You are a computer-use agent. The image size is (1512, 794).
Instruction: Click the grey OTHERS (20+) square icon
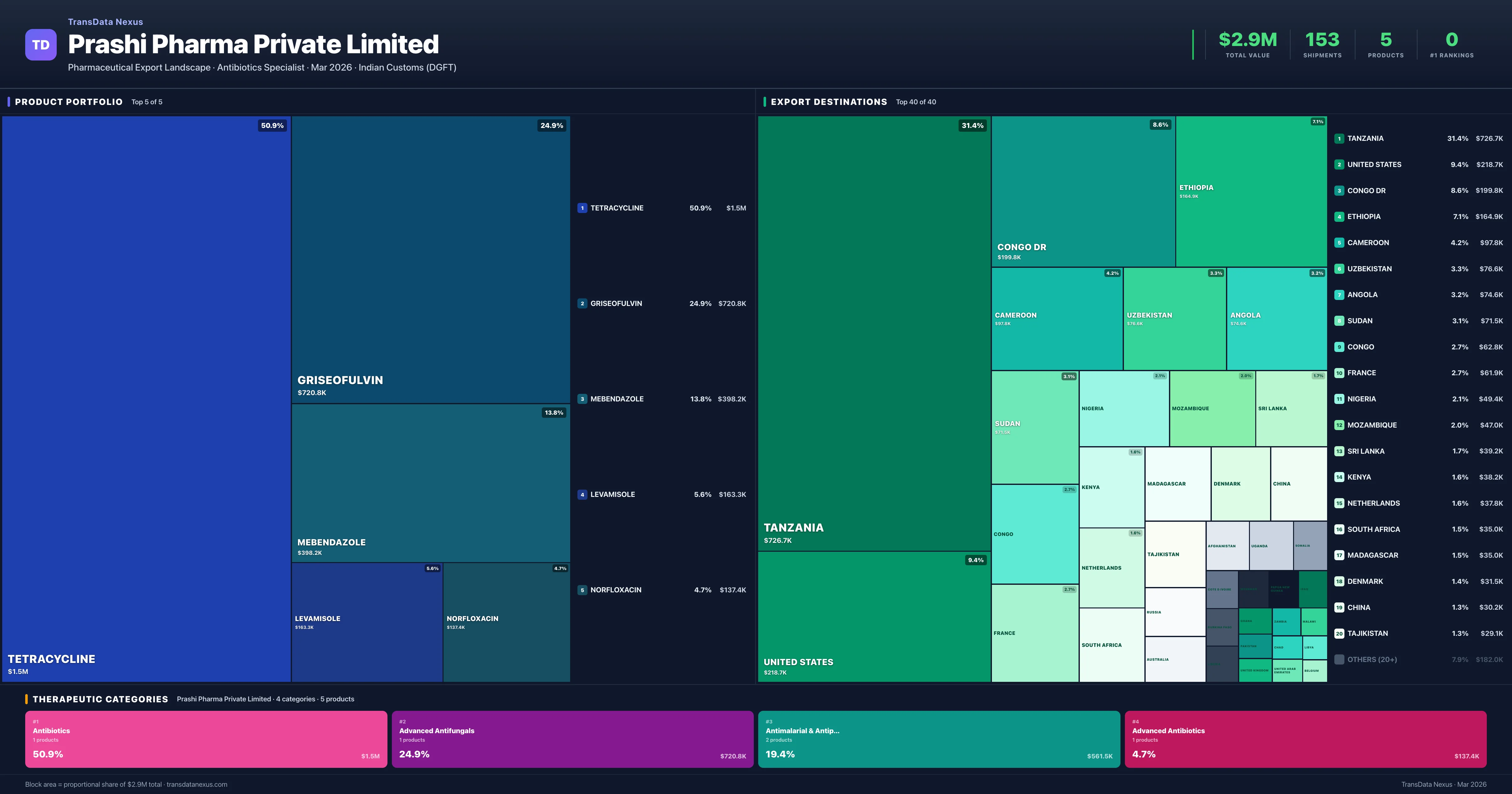click(x=1339, y=659)
